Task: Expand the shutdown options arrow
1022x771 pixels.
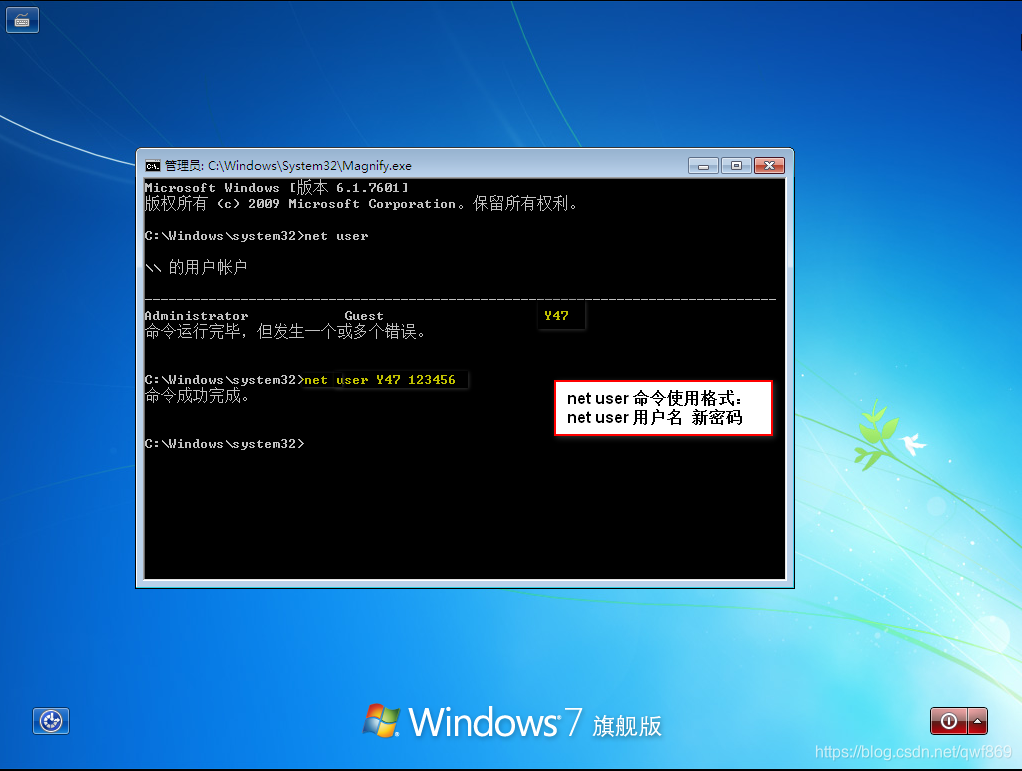Action: pos(977,721)
